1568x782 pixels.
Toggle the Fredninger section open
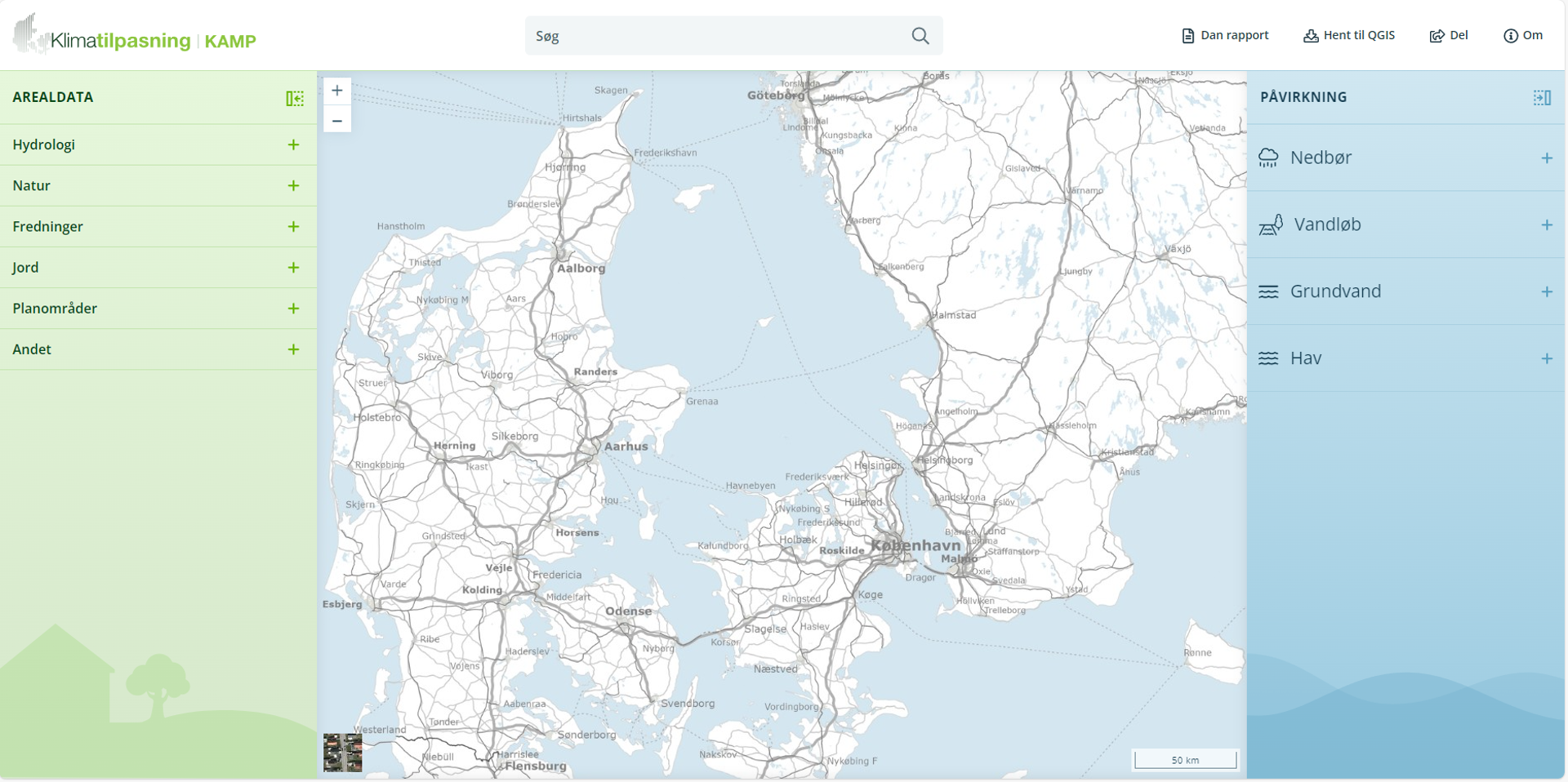(x=294, y=227)
